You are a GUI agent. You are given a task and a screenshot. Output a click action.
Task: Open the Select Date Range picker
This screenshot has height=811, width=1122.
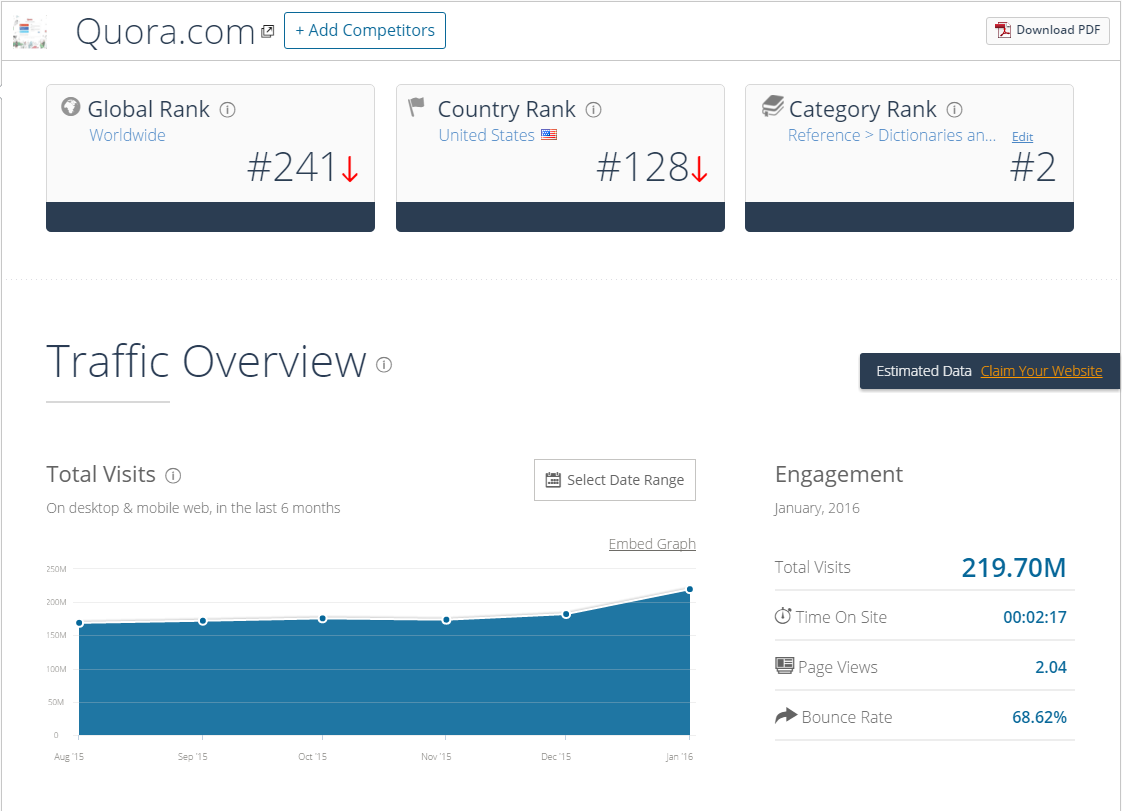[615, 480]
